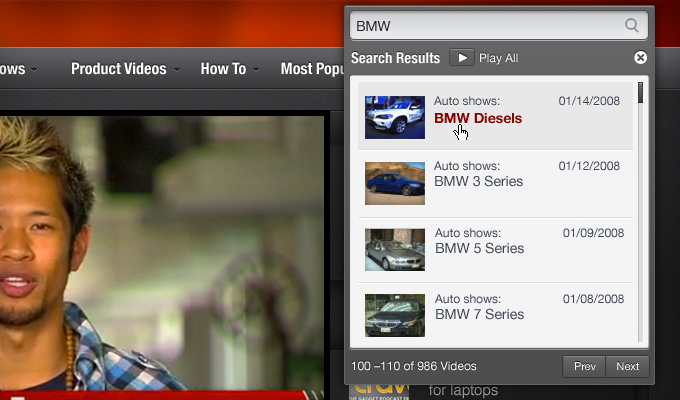This screenshot has height=400, width=680.
Task: Click the silver BMW 5 Series thumbnail
Action: [x=395, y=250]
